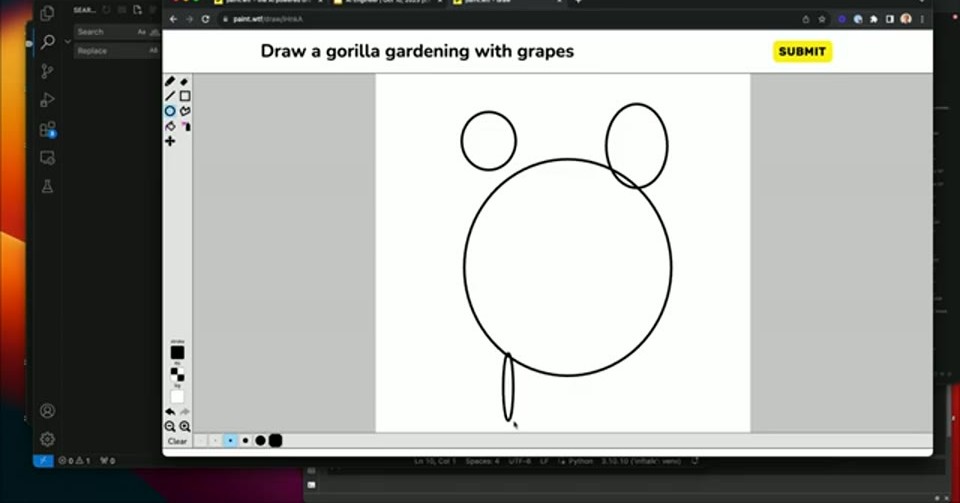Select the rectangle shape tool

184,96
